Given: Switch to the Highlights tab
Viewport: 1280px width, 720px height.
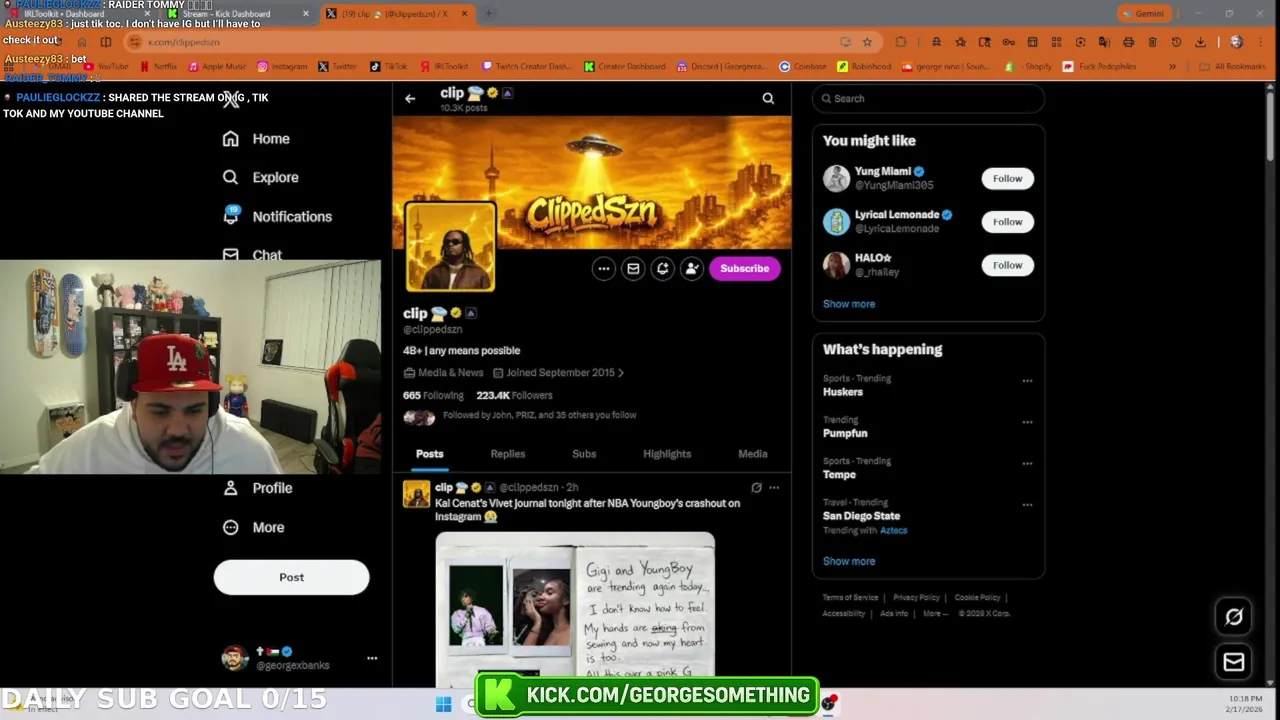Looking at the screenshot, I should pyautogui.click(x=667, y=454).
